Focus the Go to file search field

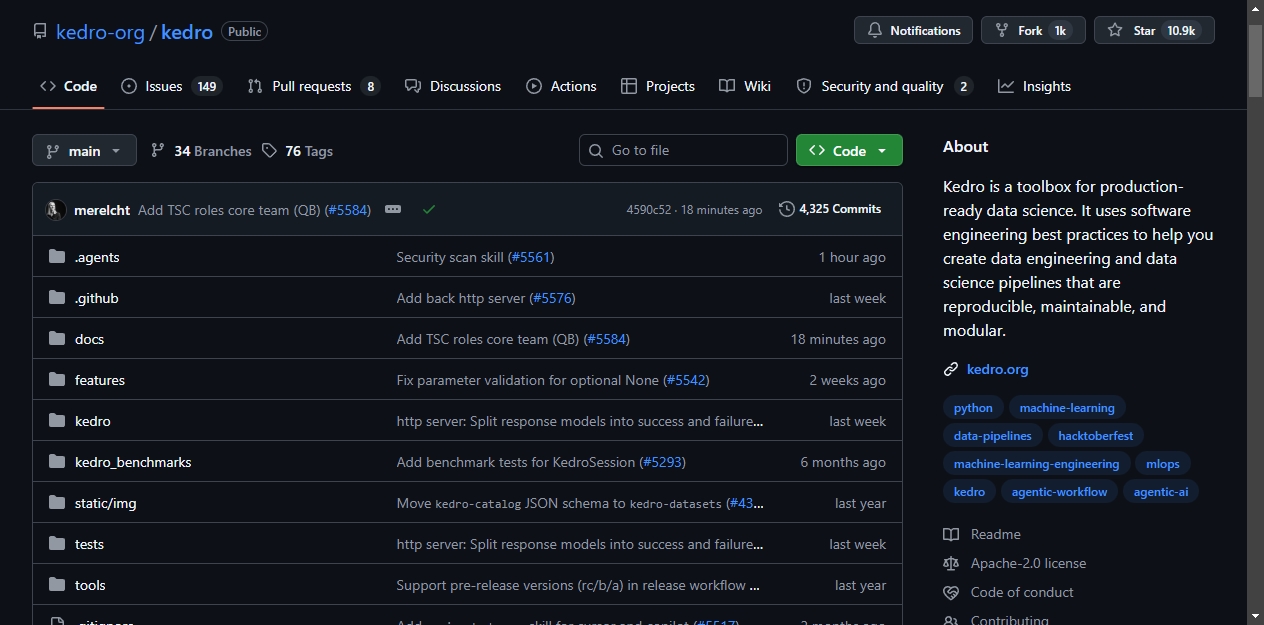click(683, 150)
